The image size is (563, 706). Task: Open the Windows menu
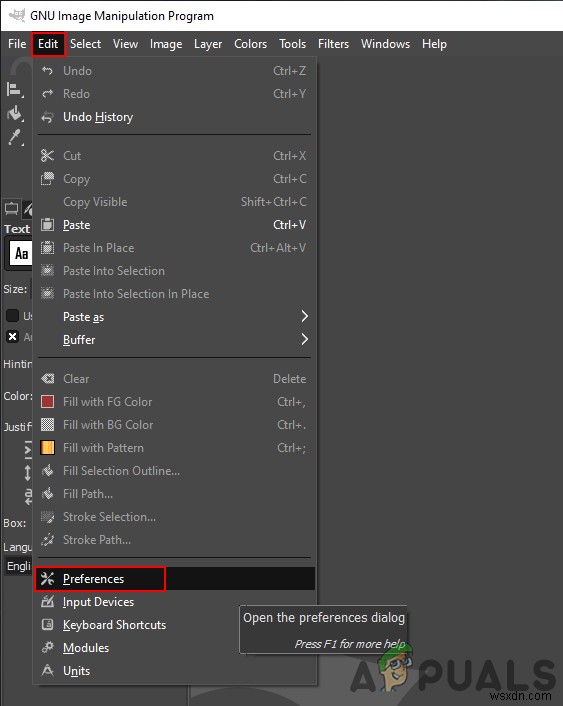pos(386,44)
